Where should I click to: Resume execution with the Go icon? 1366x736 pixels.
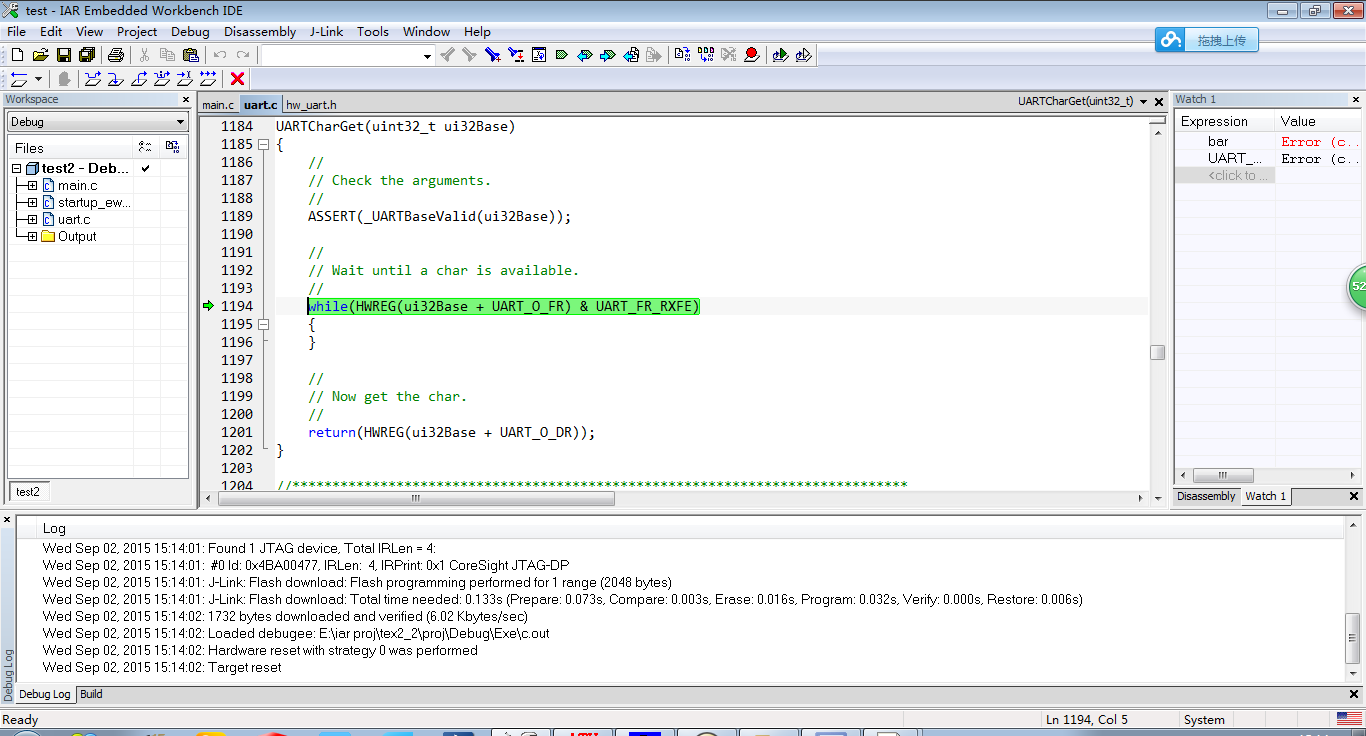tap(208, 79)
